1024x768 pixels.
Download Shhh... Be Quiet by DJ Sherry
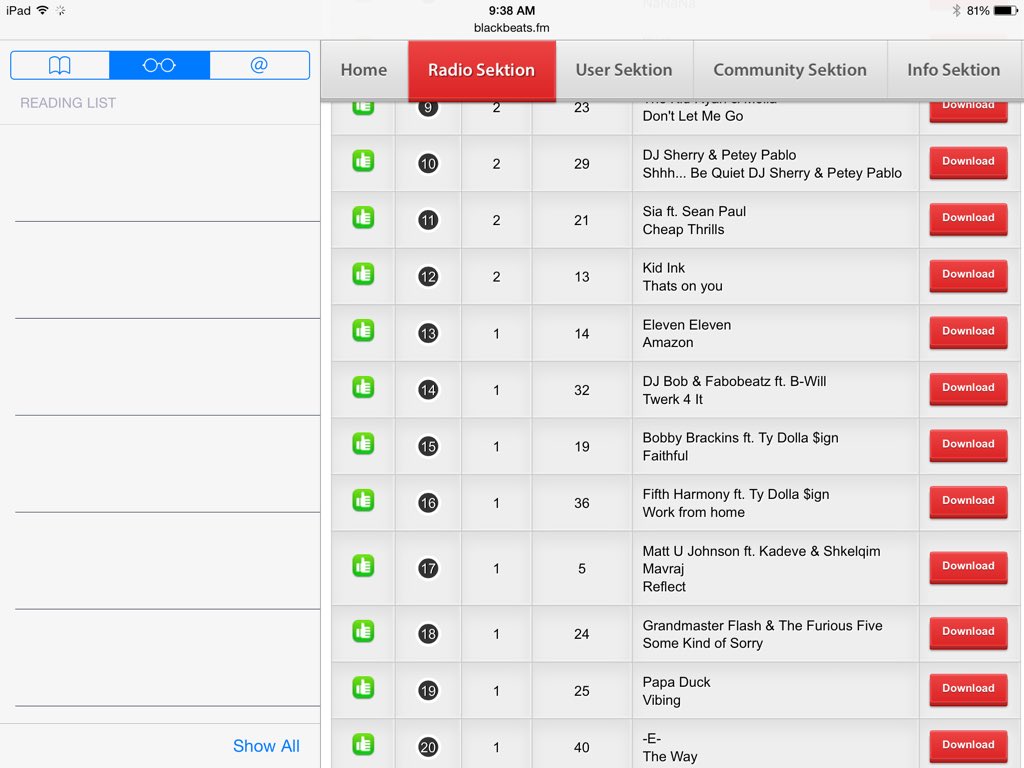point(968,161)
